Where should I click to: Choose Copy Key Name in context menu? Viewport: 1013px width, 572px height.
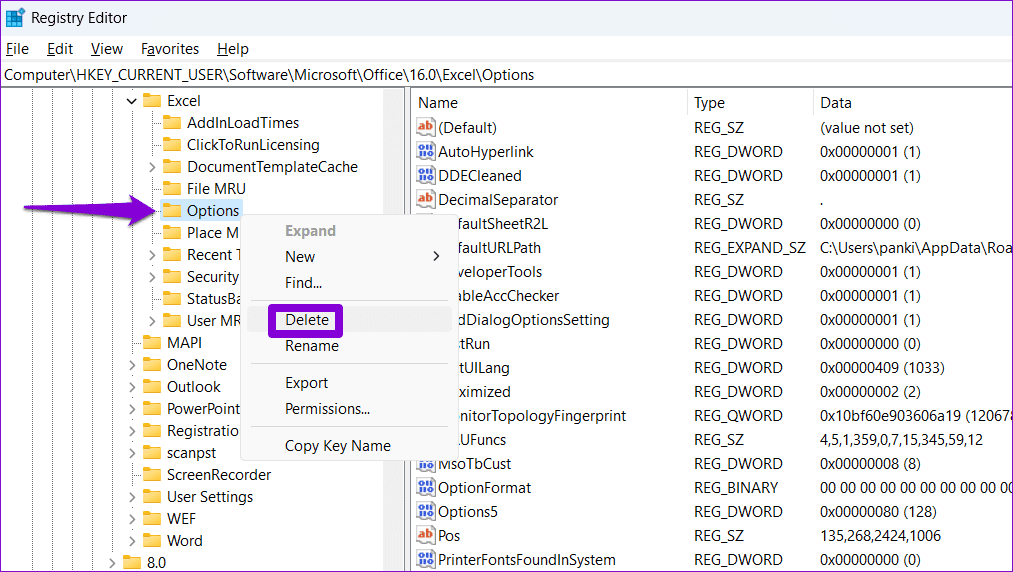tap(349, 445)
